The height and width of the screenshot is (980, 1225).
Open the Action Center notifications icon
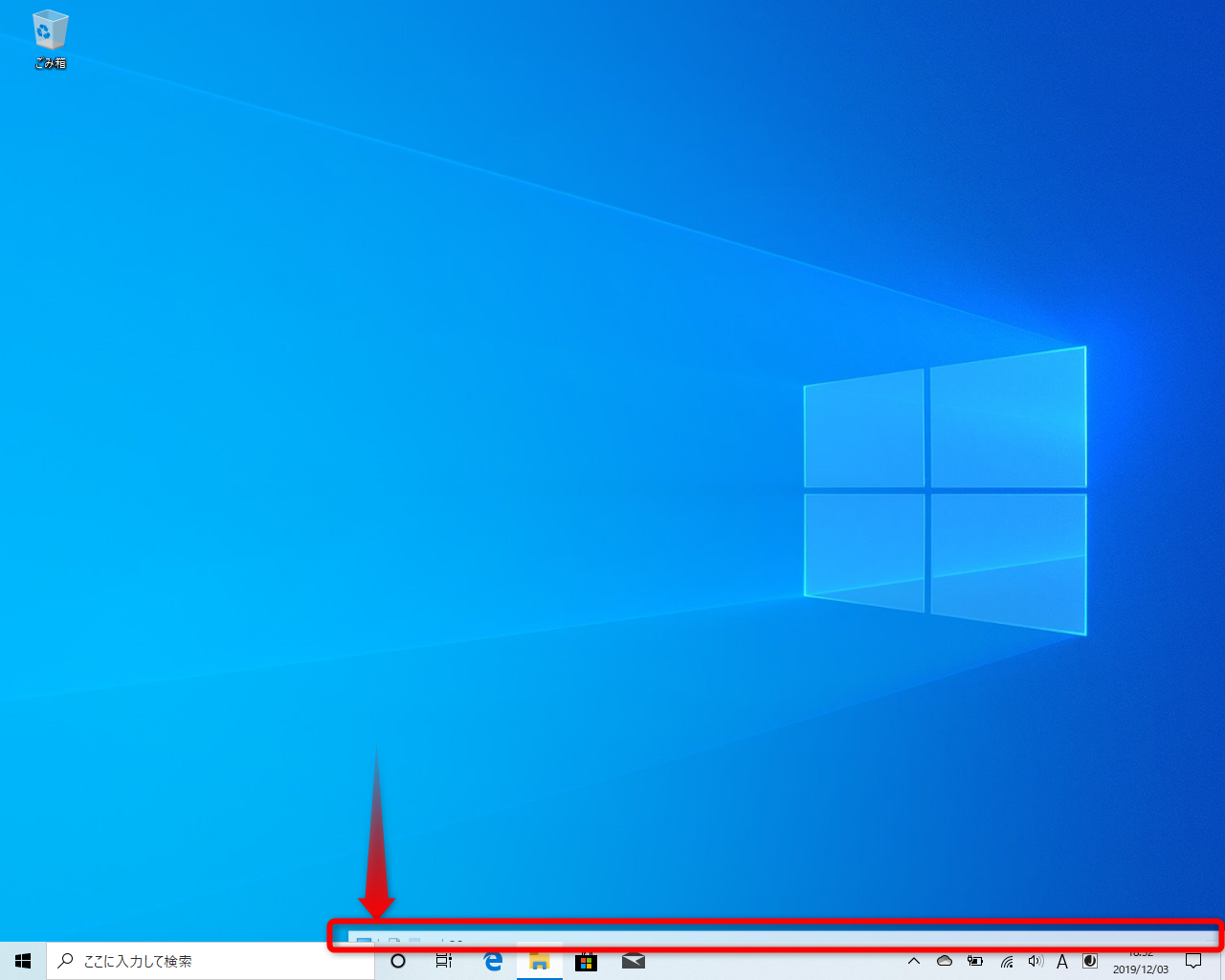click(1193, 961)
